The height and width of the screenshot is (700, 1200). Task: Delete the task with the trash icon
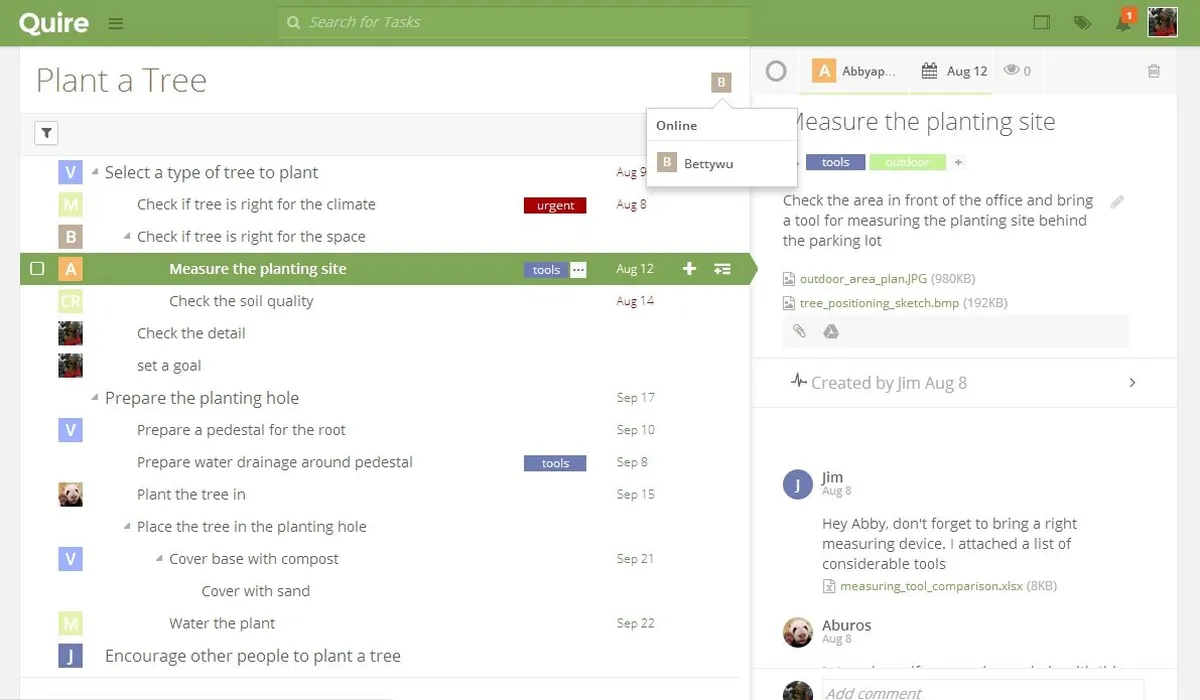pos(1154,71)
